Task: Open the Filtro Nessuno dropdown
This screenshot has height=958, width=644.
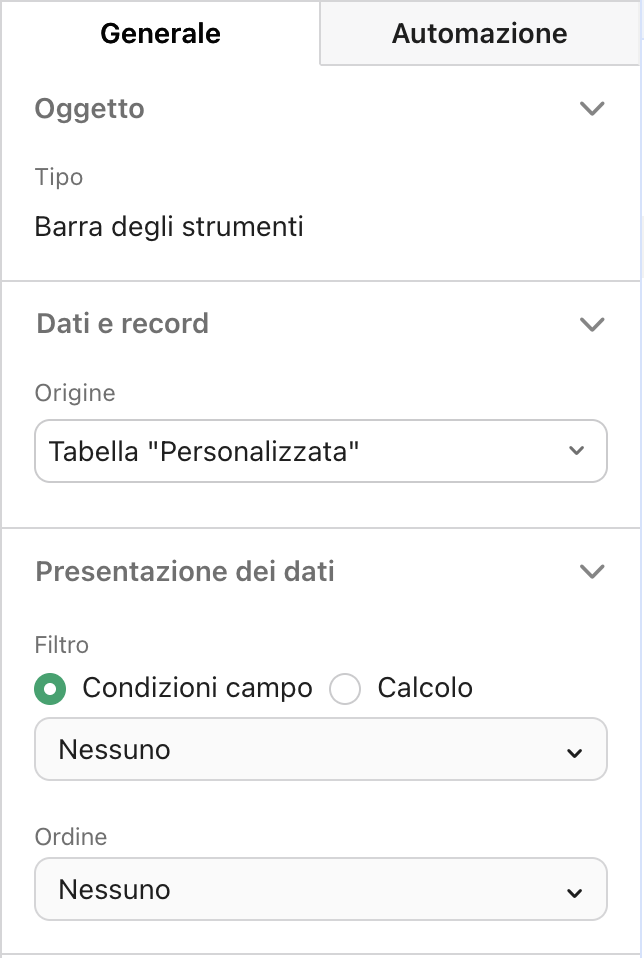Action: (320, 749)
